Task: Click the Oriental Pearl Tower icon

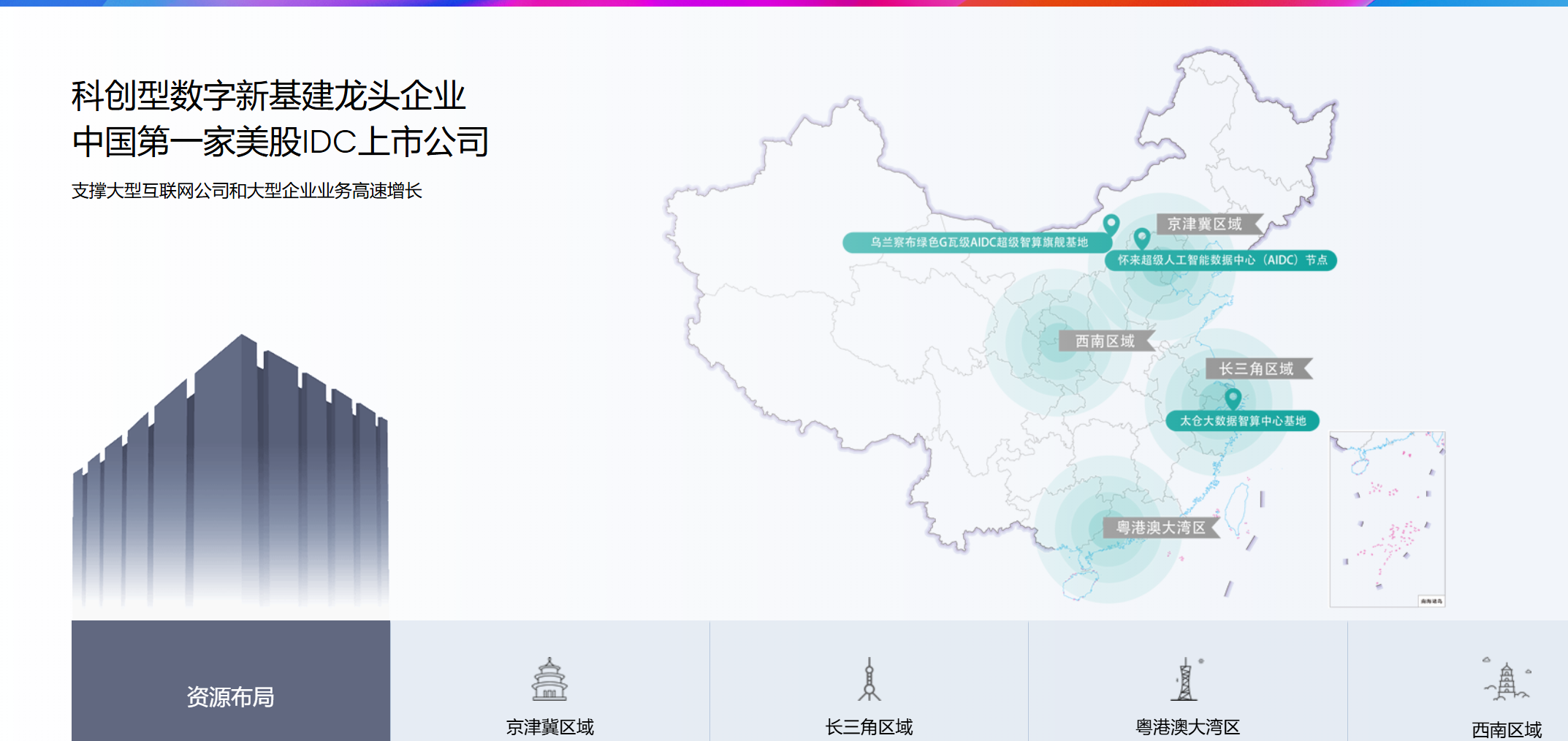Action: pyautogui.click(x=869, y=680)
